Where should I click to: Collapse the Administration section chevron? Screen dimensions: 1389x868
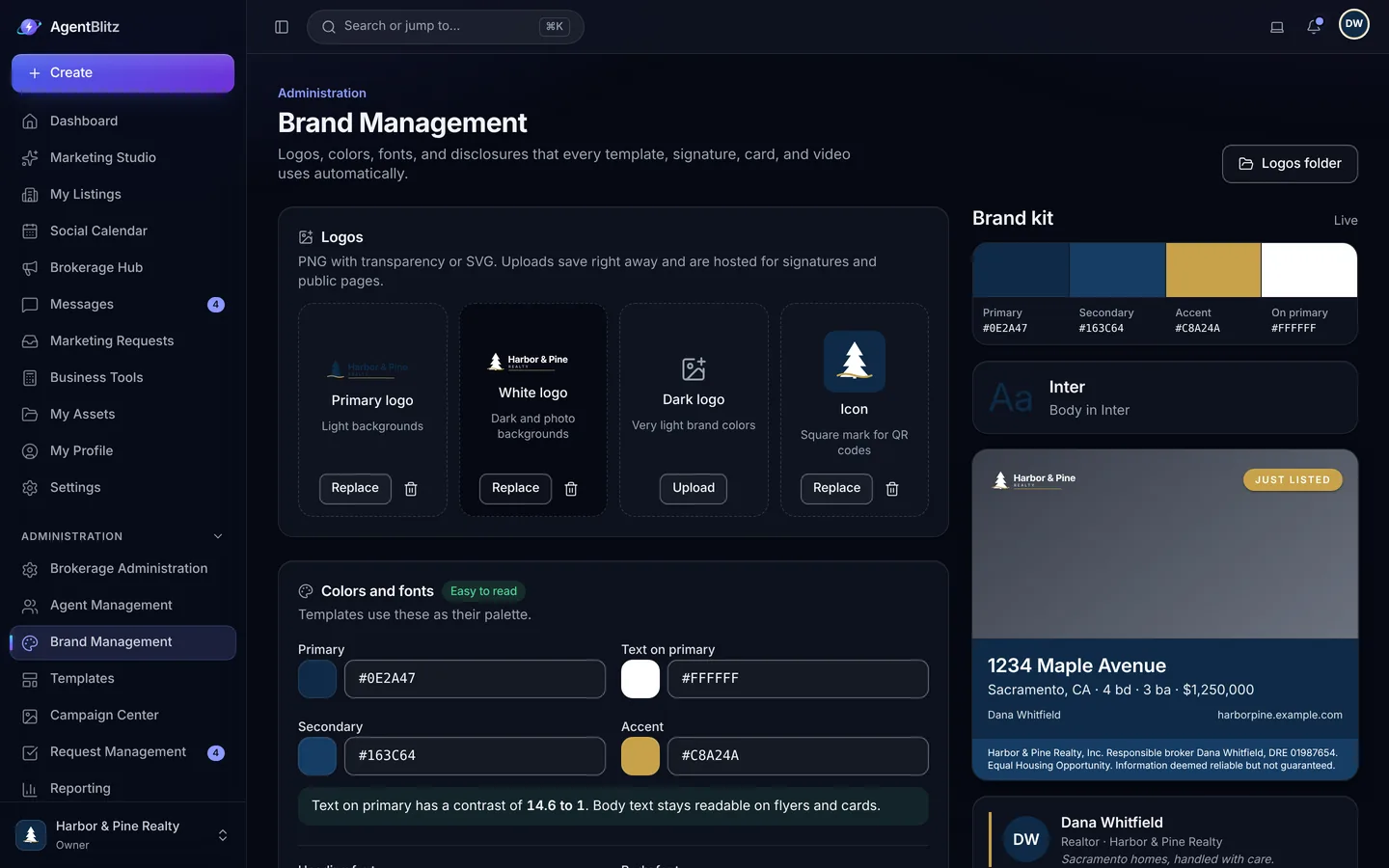tap(218, 536)
